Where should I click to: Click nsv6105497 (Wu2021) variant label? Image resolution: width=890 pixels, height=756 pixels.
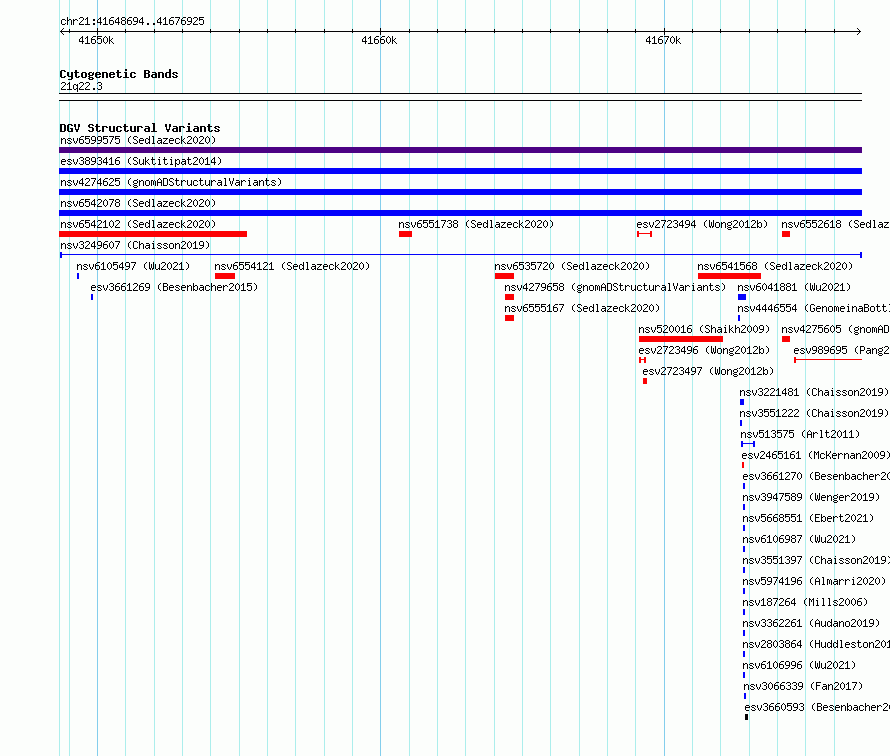[x=133, y=266]
